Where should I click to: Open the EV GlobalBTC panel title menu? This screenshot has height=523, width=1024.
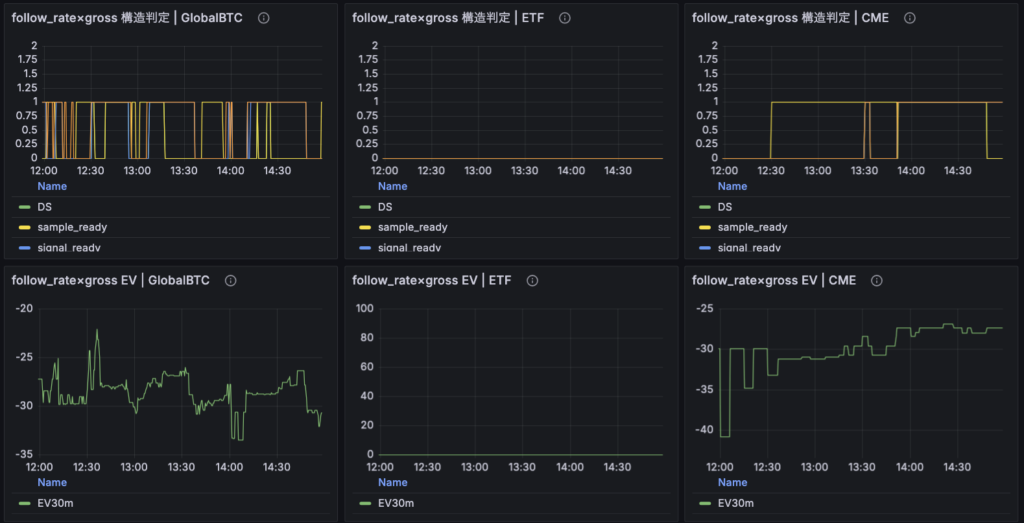(x=110, y=281)
